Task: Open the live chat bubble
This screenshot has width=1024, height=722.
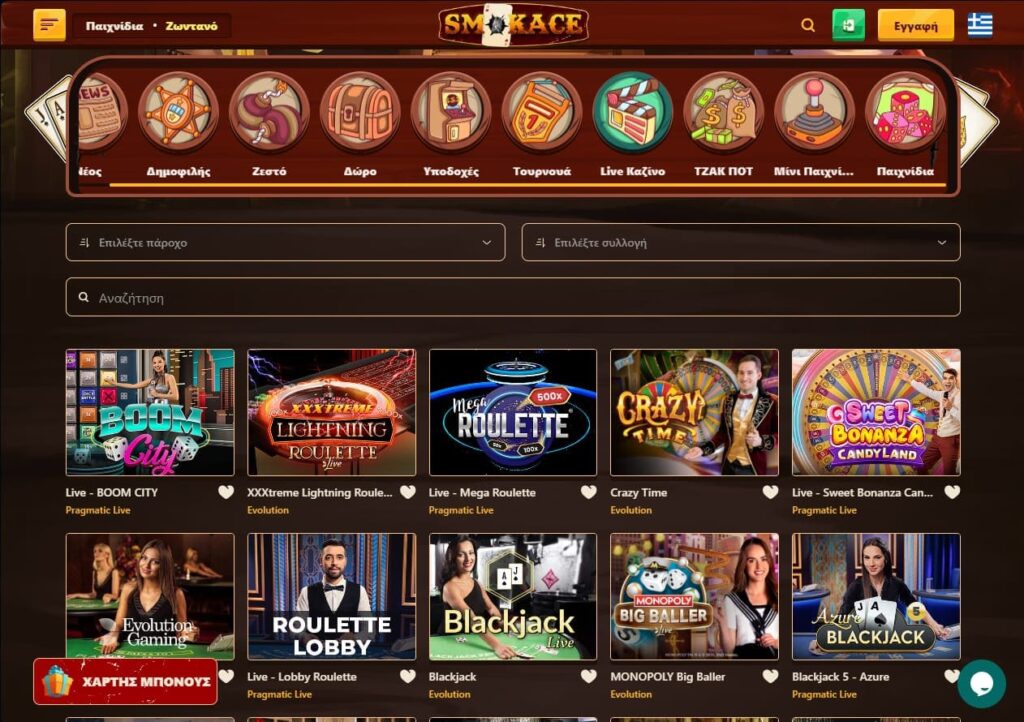Action: (x=982, y=683)
